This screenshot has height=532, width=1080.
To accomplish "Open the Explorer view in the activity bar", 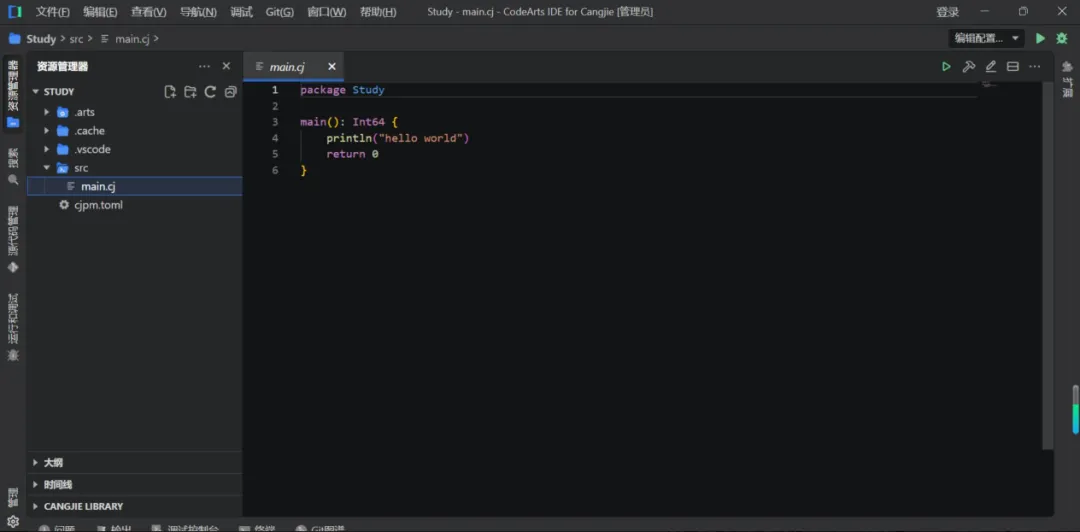I will 13,94.
